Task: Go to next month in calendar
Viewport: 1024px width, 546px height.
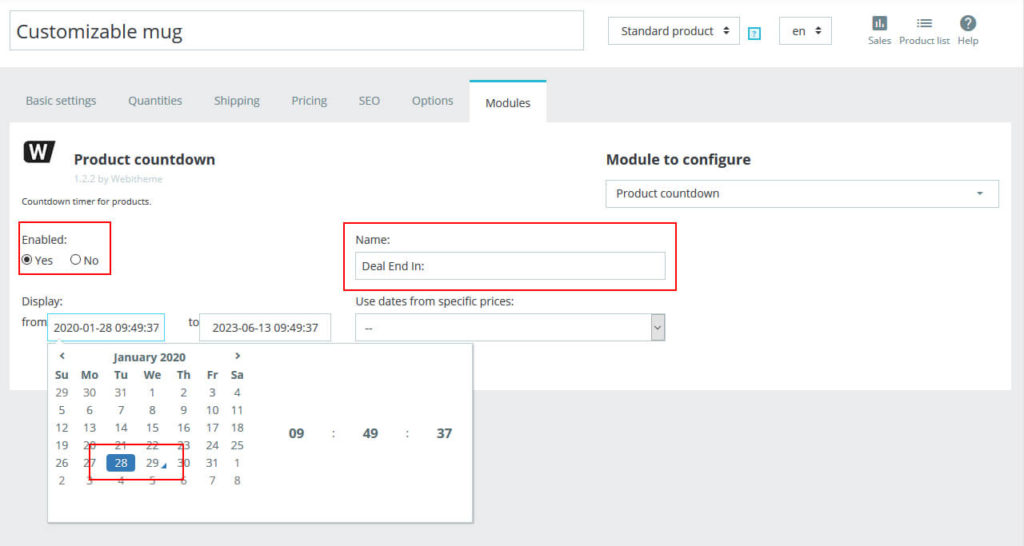Action: tap(237, 356)
